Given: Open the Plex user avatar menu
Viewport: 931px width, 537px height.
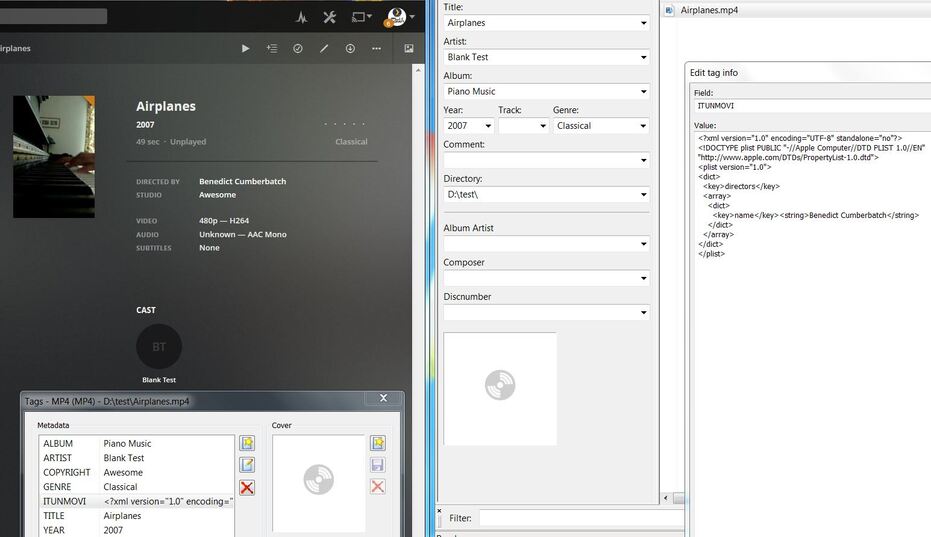Looking at the screenshot, I should 399,17.
